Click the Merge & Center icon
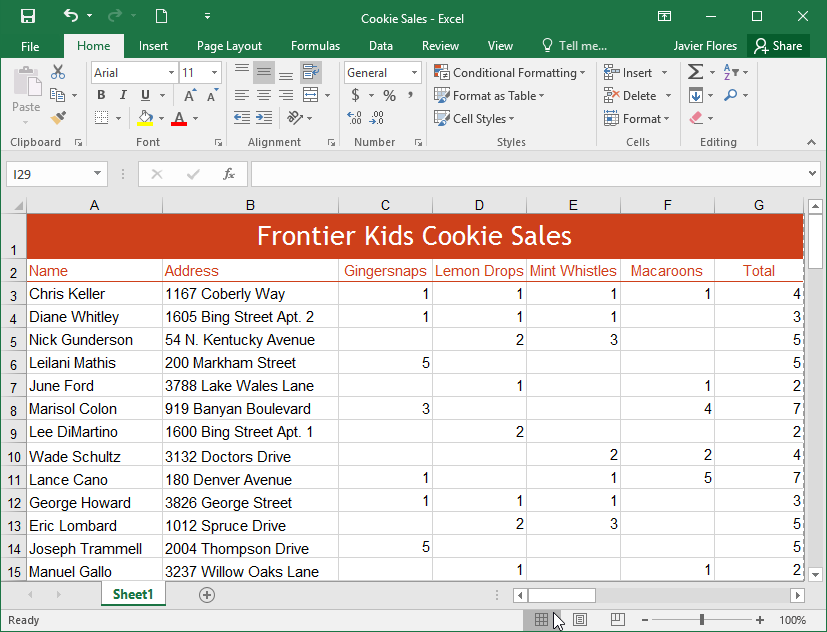This screenshot has height=632, width=827. click(x=310, y=96)
